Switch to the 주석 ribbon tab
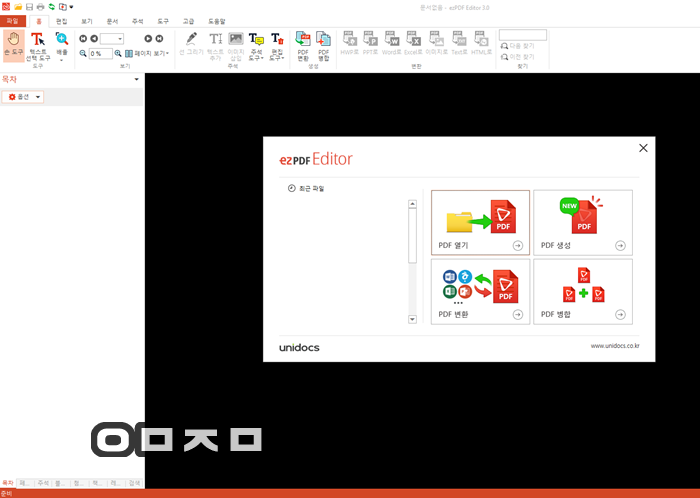 138,21
